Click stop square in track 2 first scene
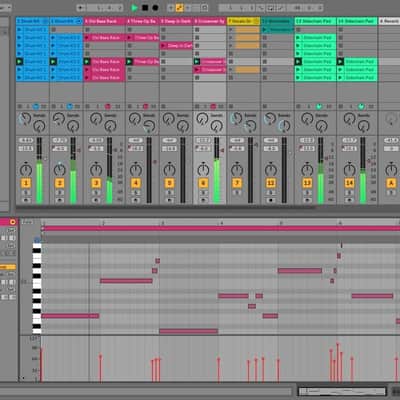Screen dimensions: 400x400 (54, 30)
